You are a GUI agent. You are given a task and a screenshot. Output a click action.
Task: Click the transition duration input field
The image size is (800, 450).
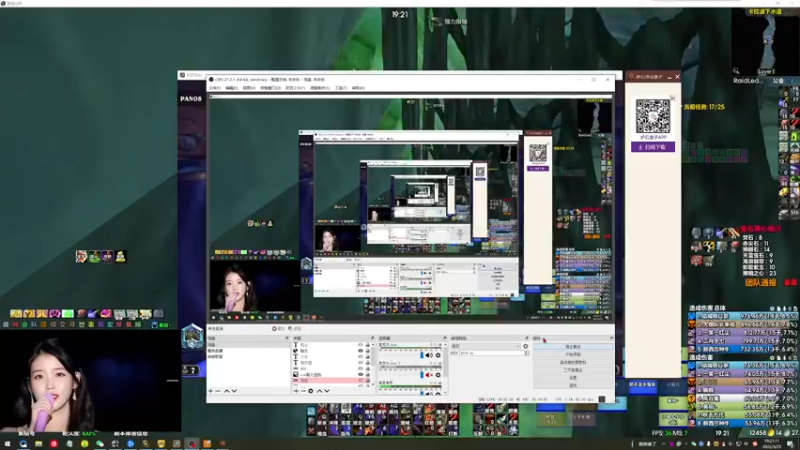(492, 353)
